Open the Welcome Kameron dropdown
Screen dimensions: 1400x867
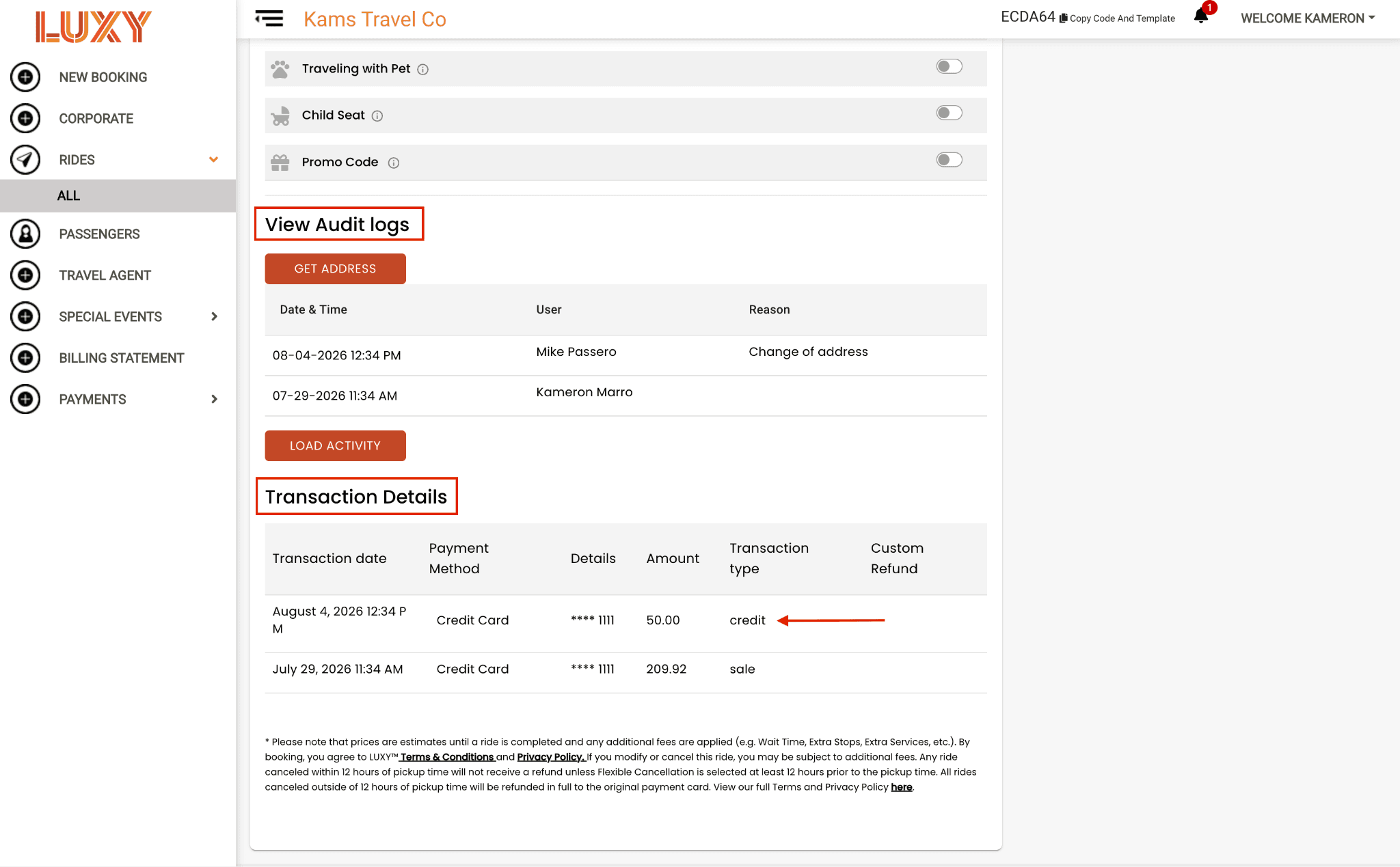[1308, 18]
